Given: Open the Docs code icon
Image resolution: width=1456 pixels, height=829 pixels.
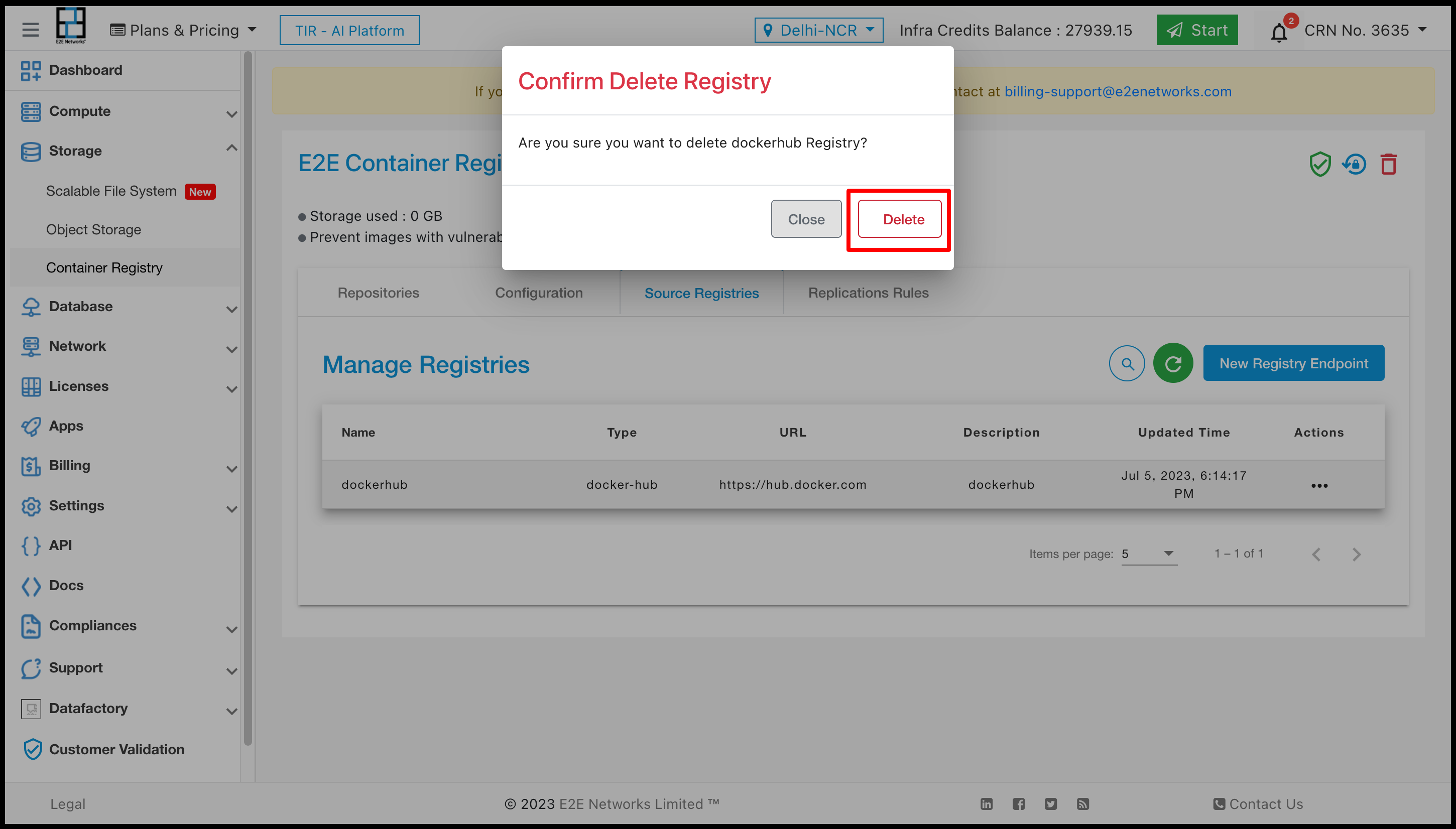Looking at the screenshot, I should click(x=31, y=587).
